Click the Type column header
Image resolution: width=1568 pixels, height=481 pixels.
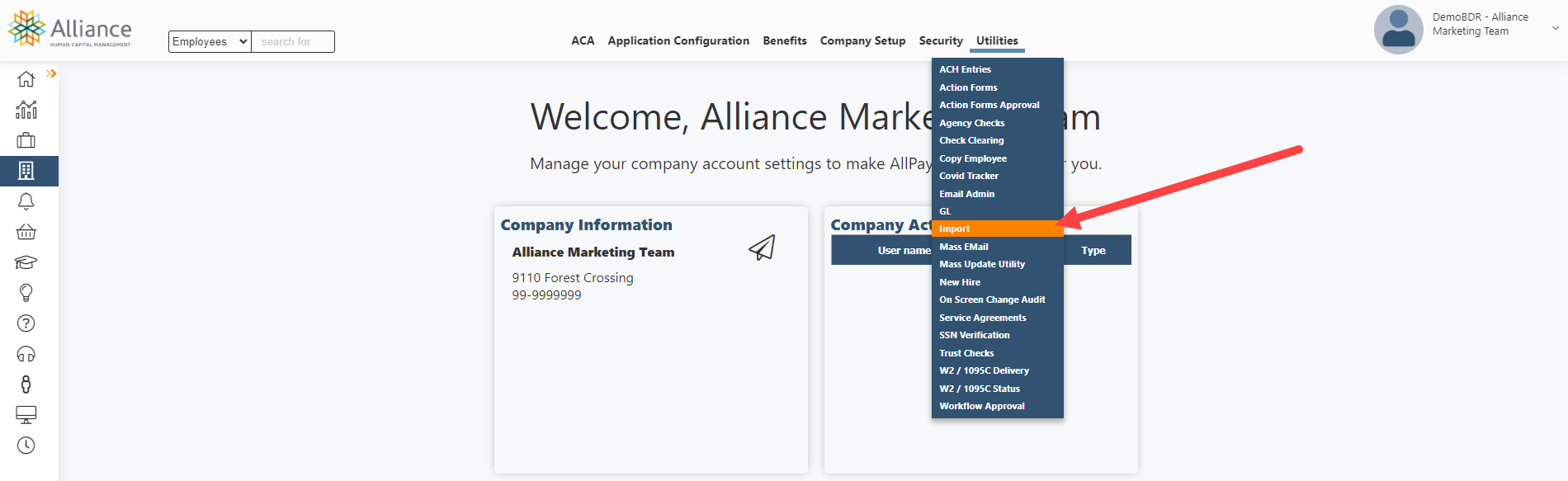tap(1093, 250)
